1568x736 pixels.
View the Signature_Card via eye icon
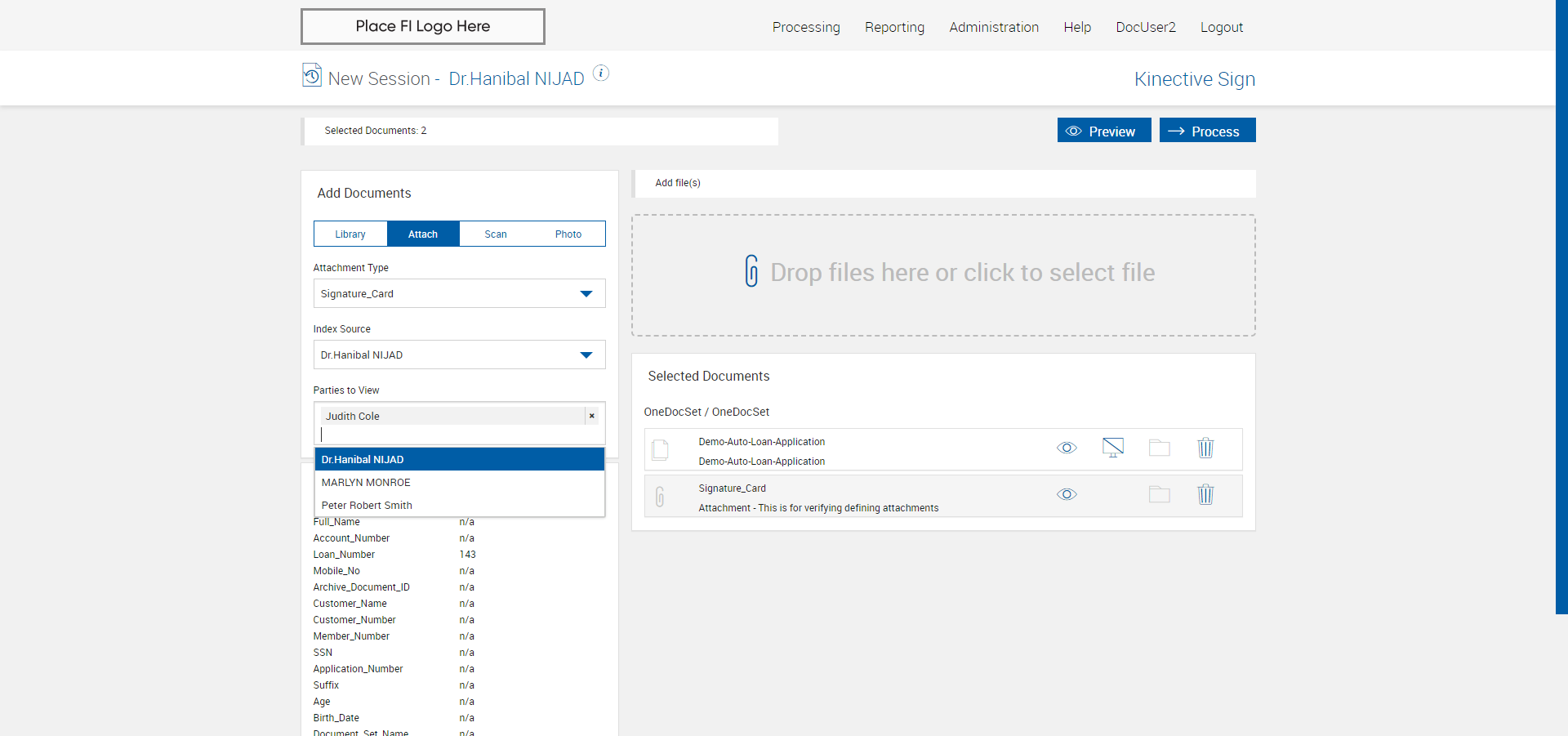1067,494
